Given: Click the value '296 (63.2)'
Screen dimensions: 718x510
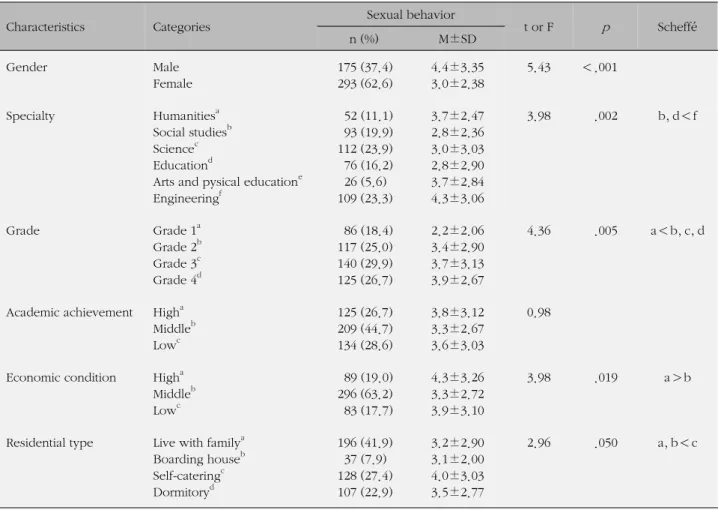Looking at the screenshot, I should click(x=365, y=394).
